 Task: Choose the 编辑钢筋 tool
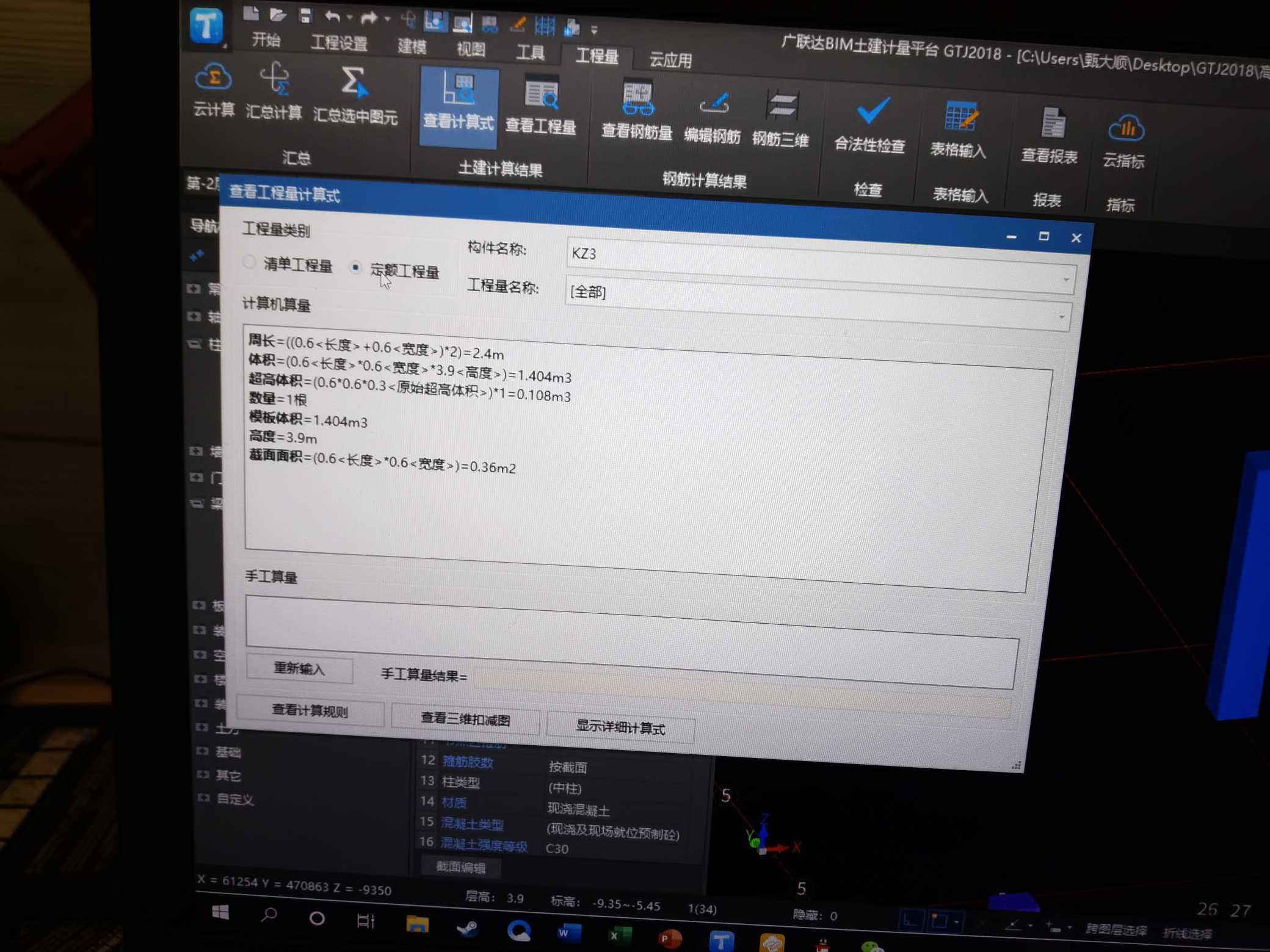(x=712, y=117)
